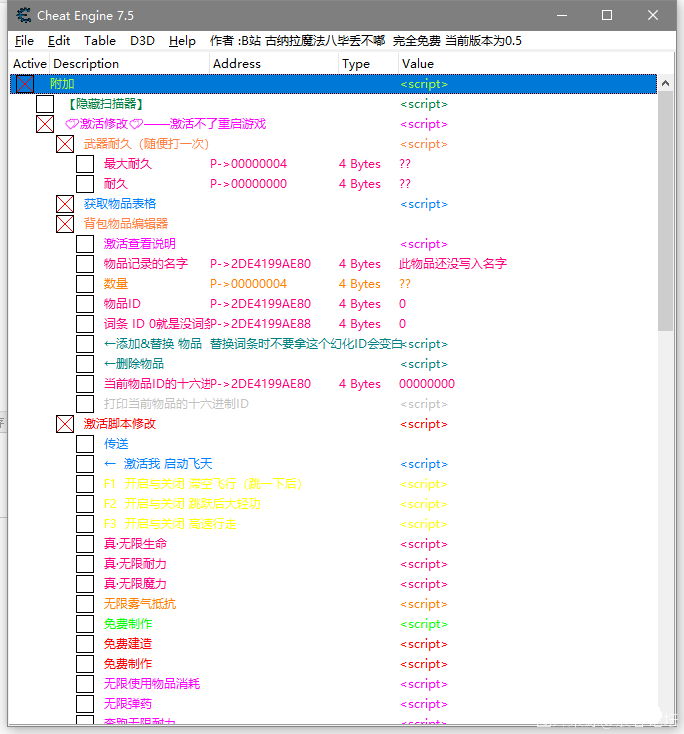Open the File menu
The width and height of the screenshot is (684, 734).
(24, 41)
